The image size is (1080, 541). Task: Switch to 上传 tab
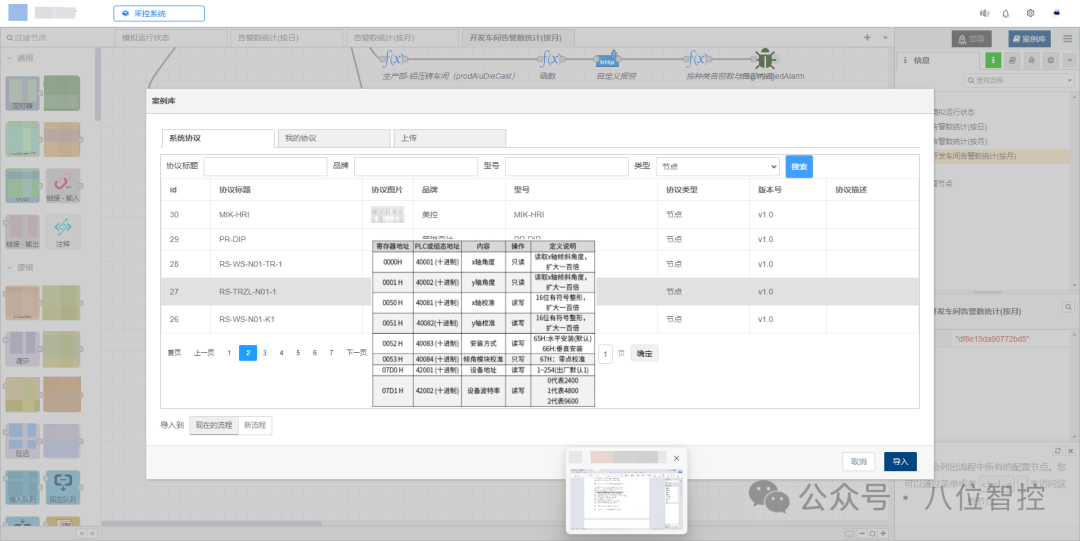click(449, 138)
